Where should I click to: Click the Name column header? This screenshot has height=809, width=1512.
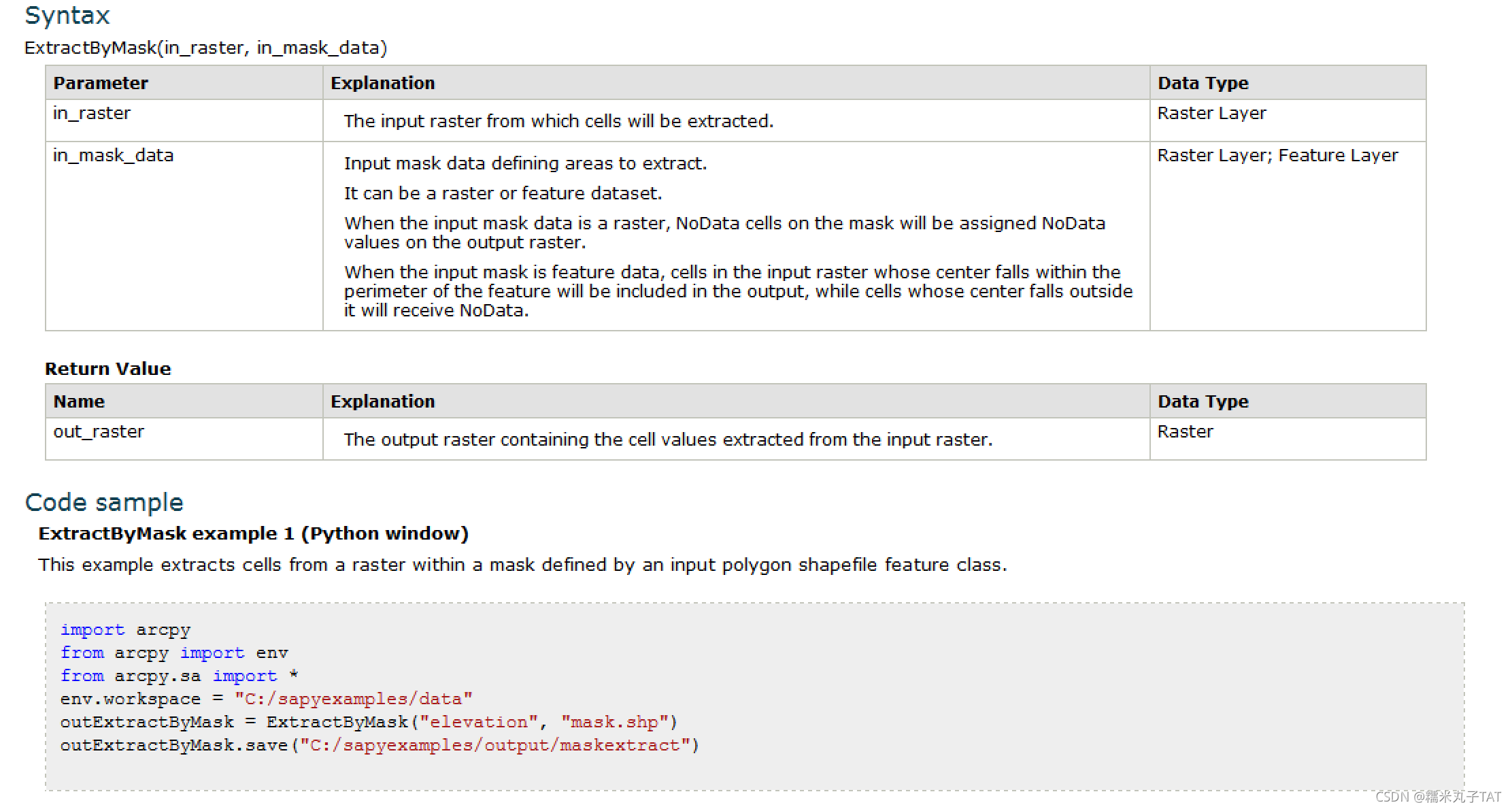(79, 401)
